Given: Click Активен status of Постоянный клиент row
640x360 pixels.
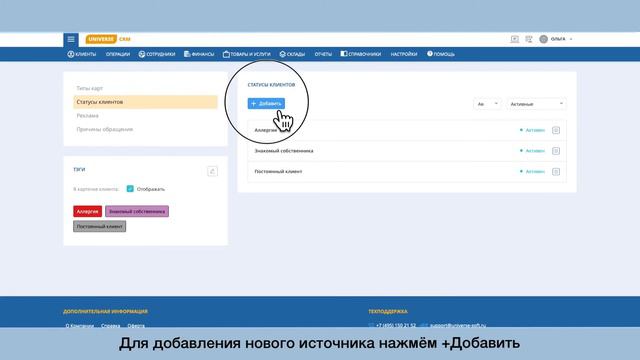Looking at the screenshot, I should 532,172.
